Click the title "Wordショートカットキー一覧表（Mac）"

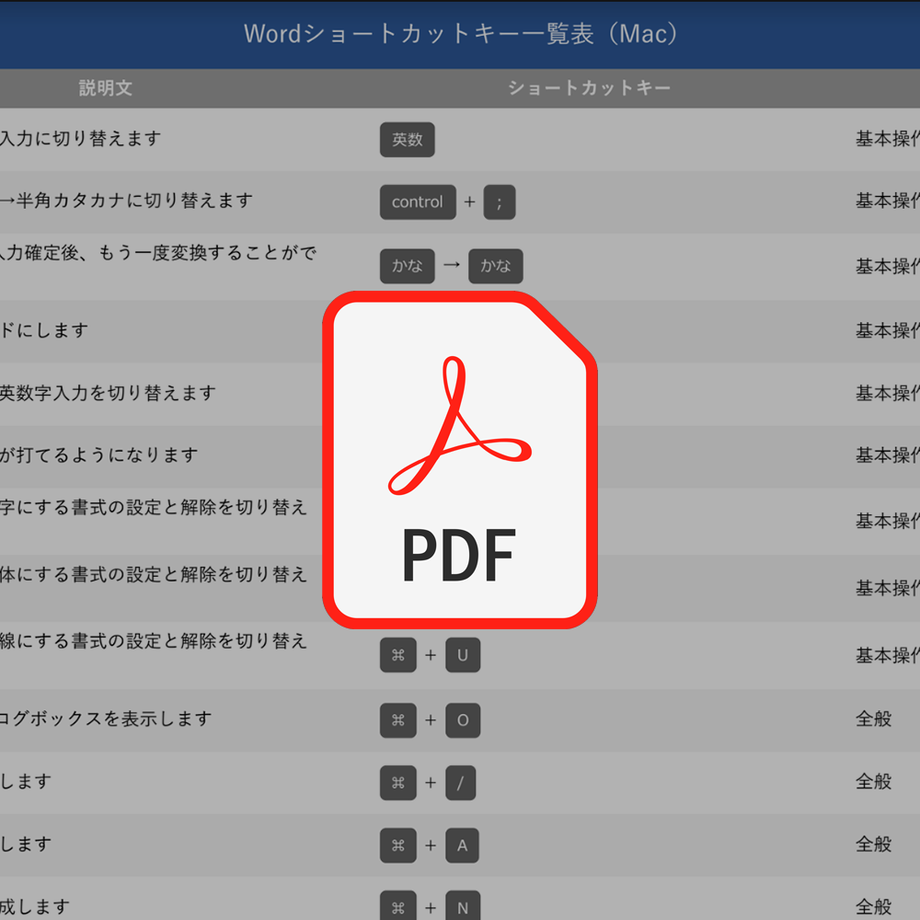[x=461, y=33]
